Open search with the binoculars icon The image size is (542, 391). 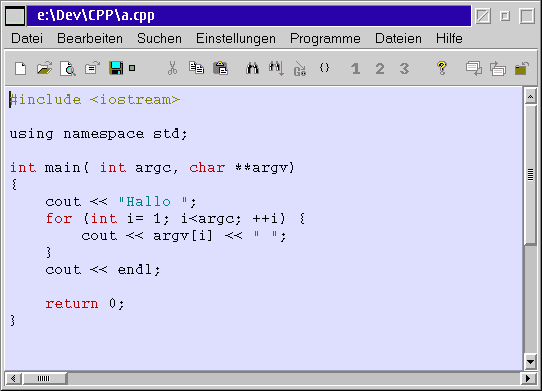coord(252,68)
